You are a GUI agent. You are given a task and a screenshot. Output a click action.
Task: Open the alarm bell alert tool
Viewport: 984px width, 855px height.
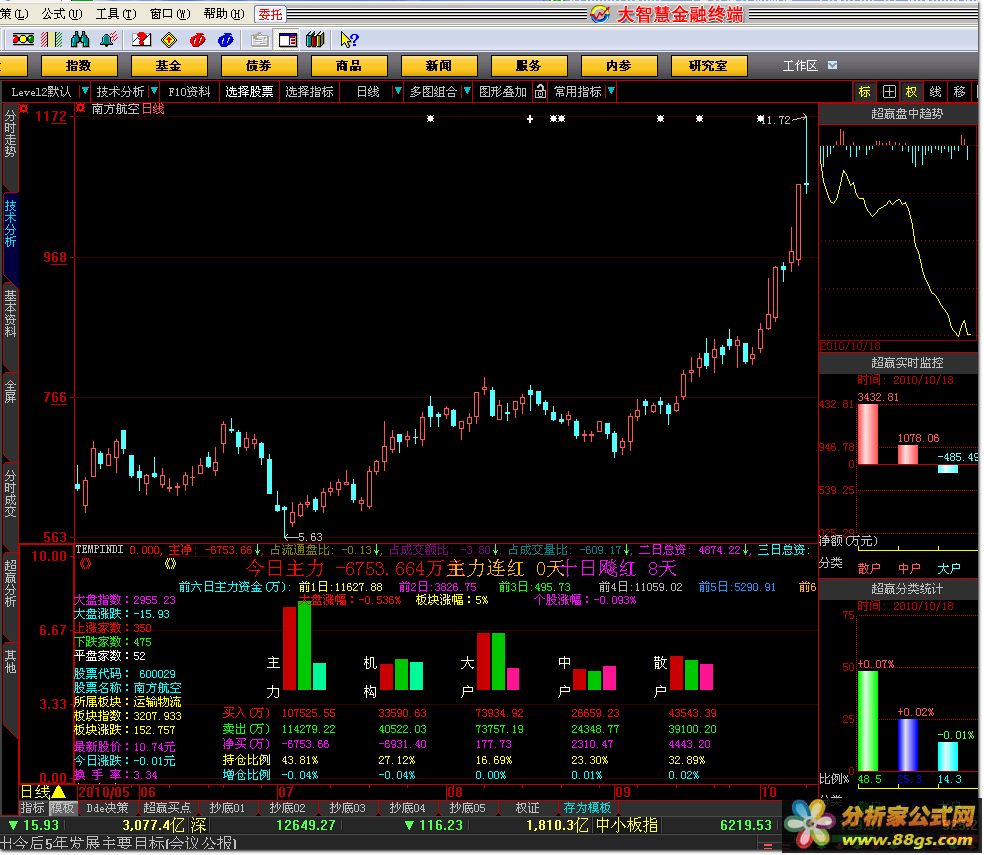pyautogui.click(x=108, y=40)
